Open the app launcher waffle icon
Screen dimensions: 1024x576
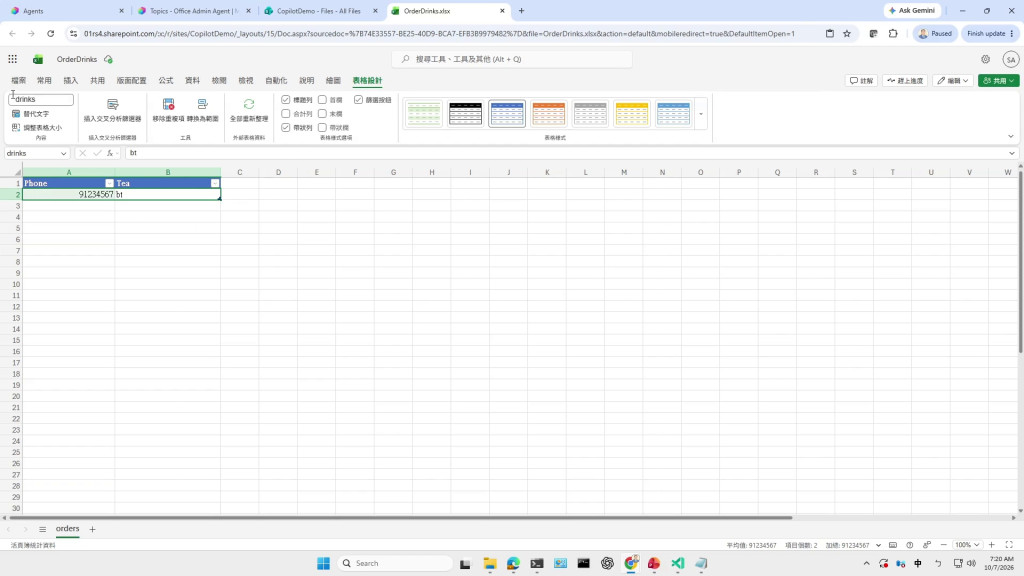(x=12, y=59)
